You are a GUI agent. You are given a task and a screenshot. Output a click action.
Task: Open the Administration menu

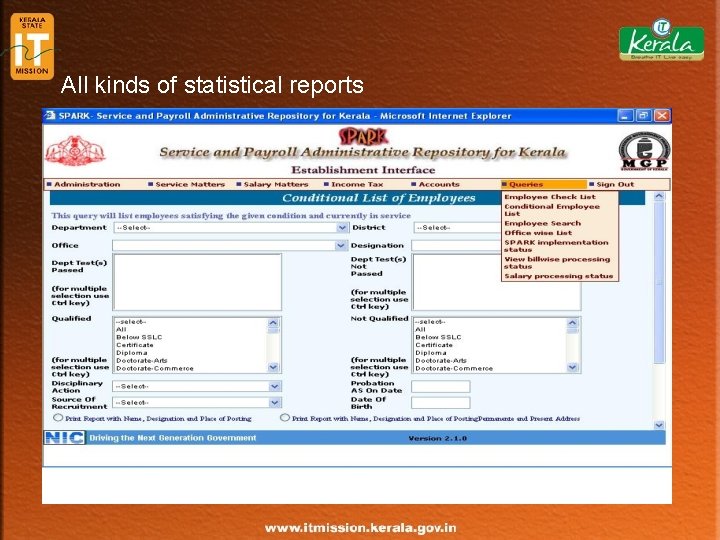(x=87, y=185)
